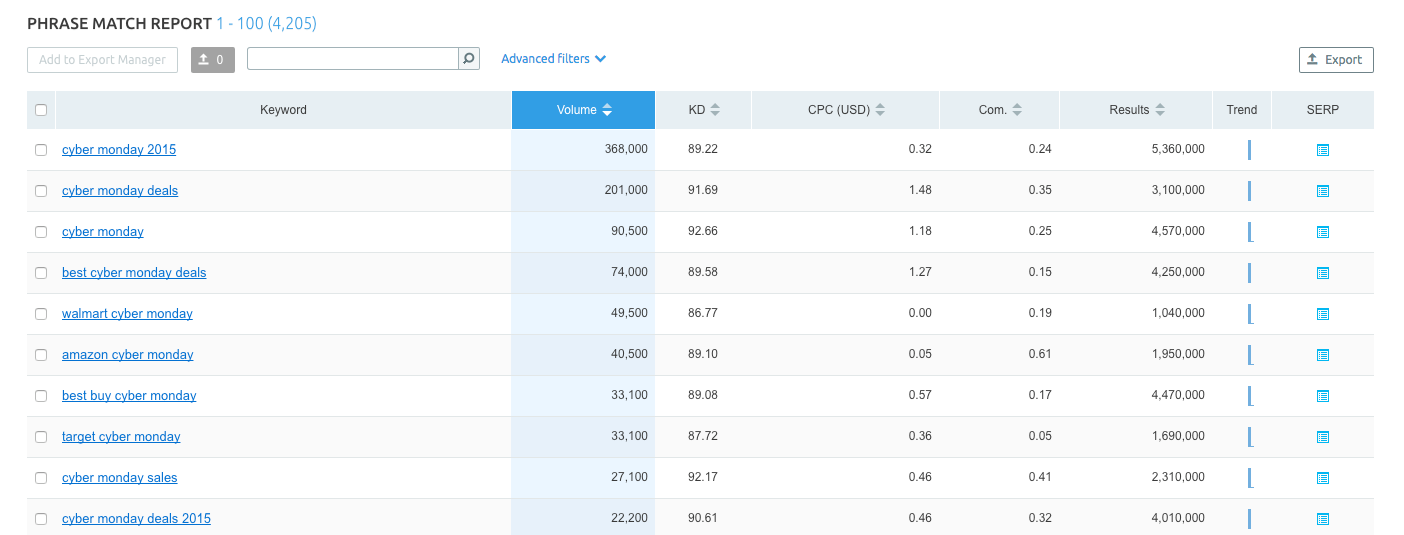Sort by CPC (USD) column
Viewport: 1404px width, 535px height.
846,110
